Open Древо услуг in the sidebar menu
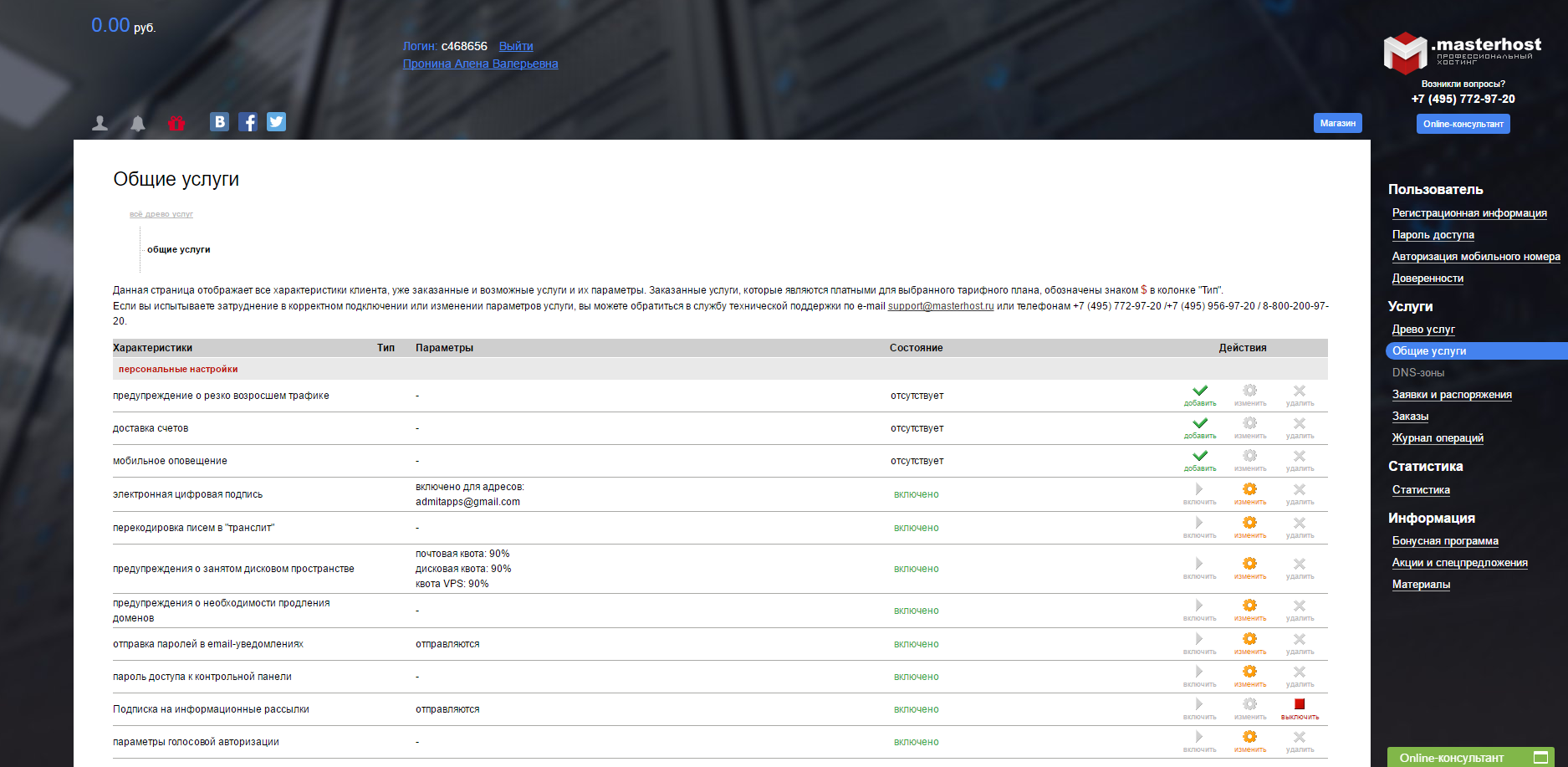The height and width of the screenshot is (767, 1568). coord(1422,330)
